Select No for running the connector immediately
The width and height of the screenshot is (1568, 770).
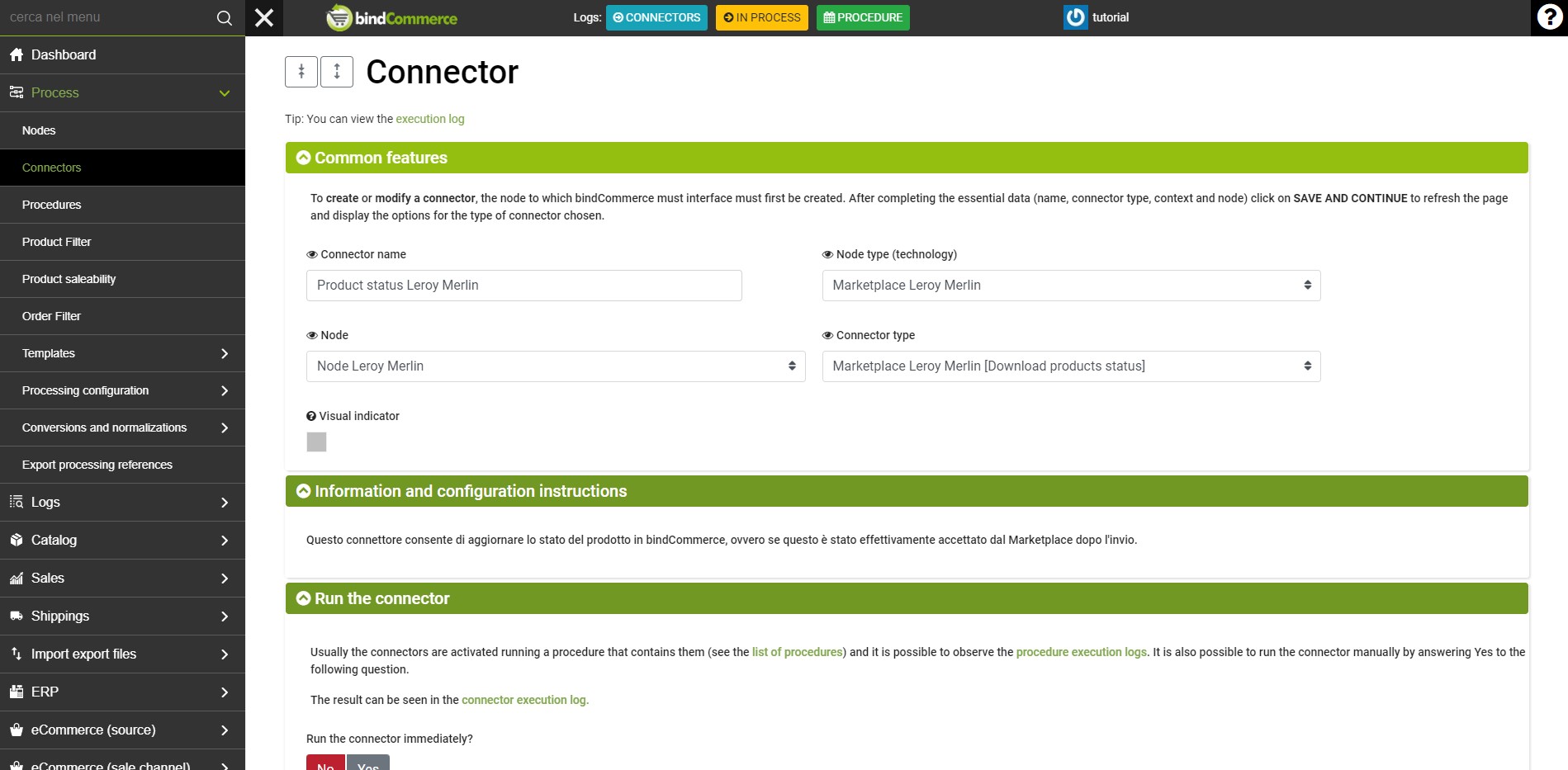tap(325, 763)
